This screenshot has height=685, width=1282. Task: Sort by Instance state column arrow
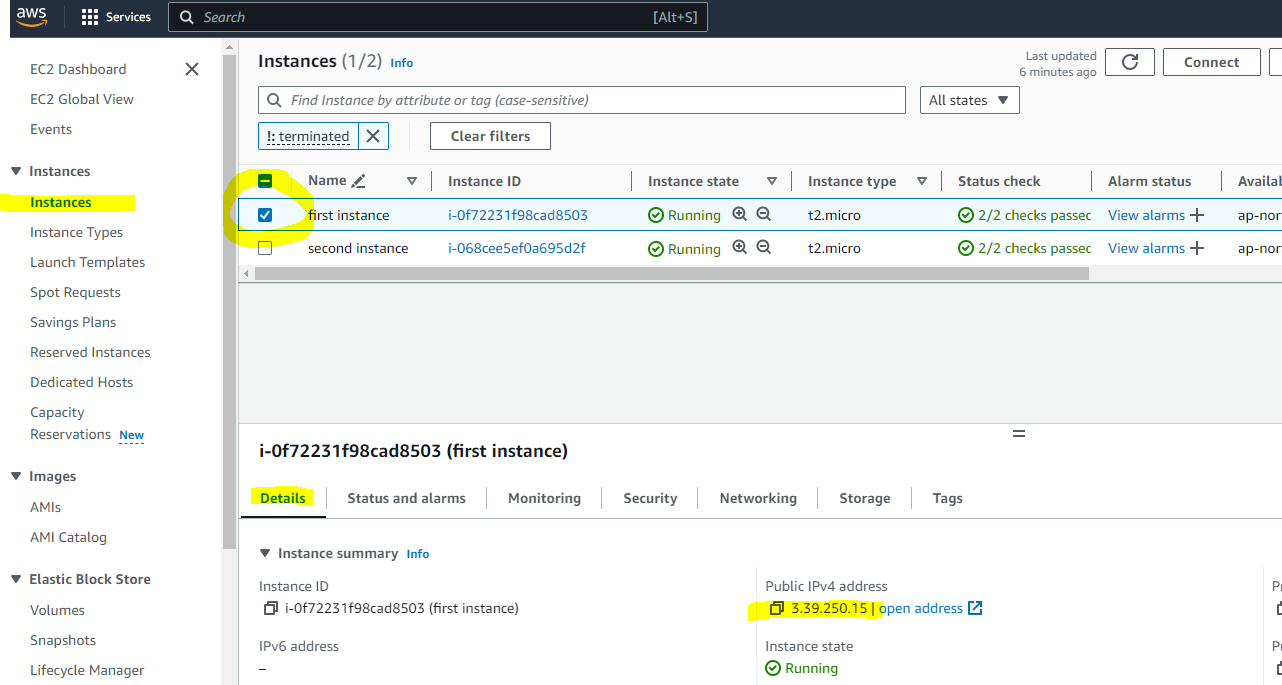tap(772, 181)
